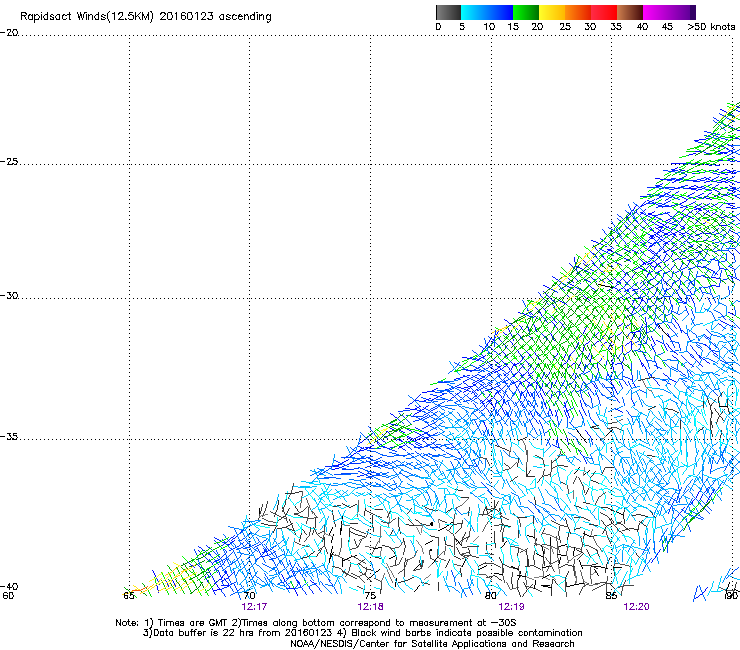Click the '>50 knots' legend label
The width and height of the screenshot is (740, 650).
click(711, 27)
